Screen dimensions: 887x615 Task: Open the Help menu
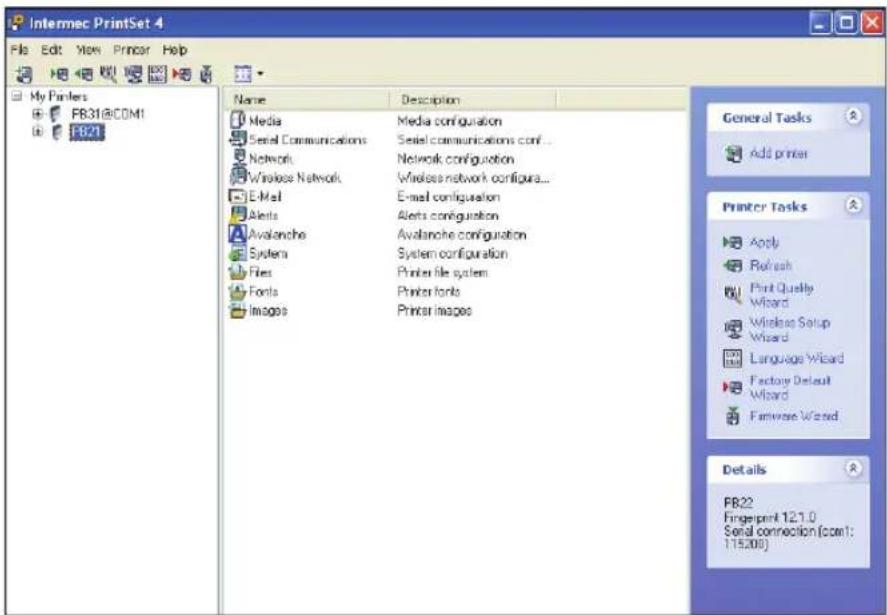click(175, 50)
